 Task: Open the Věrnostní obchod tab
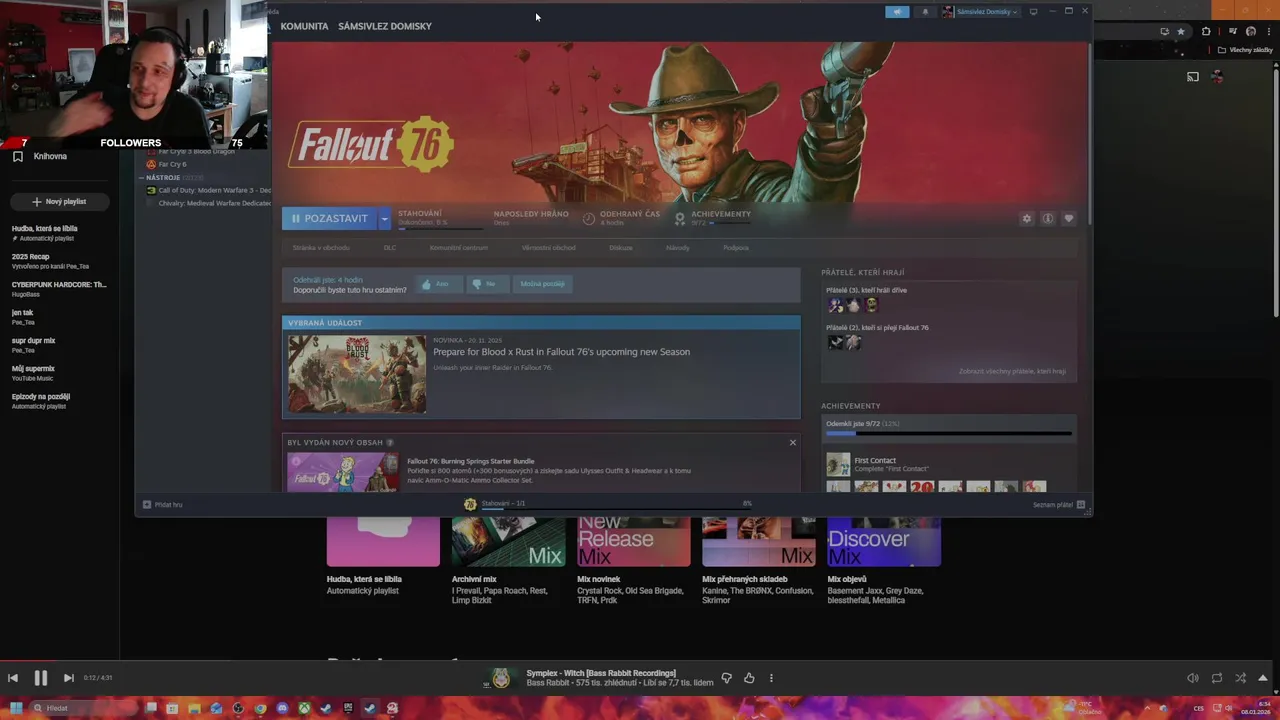click(x=548, y=248)
